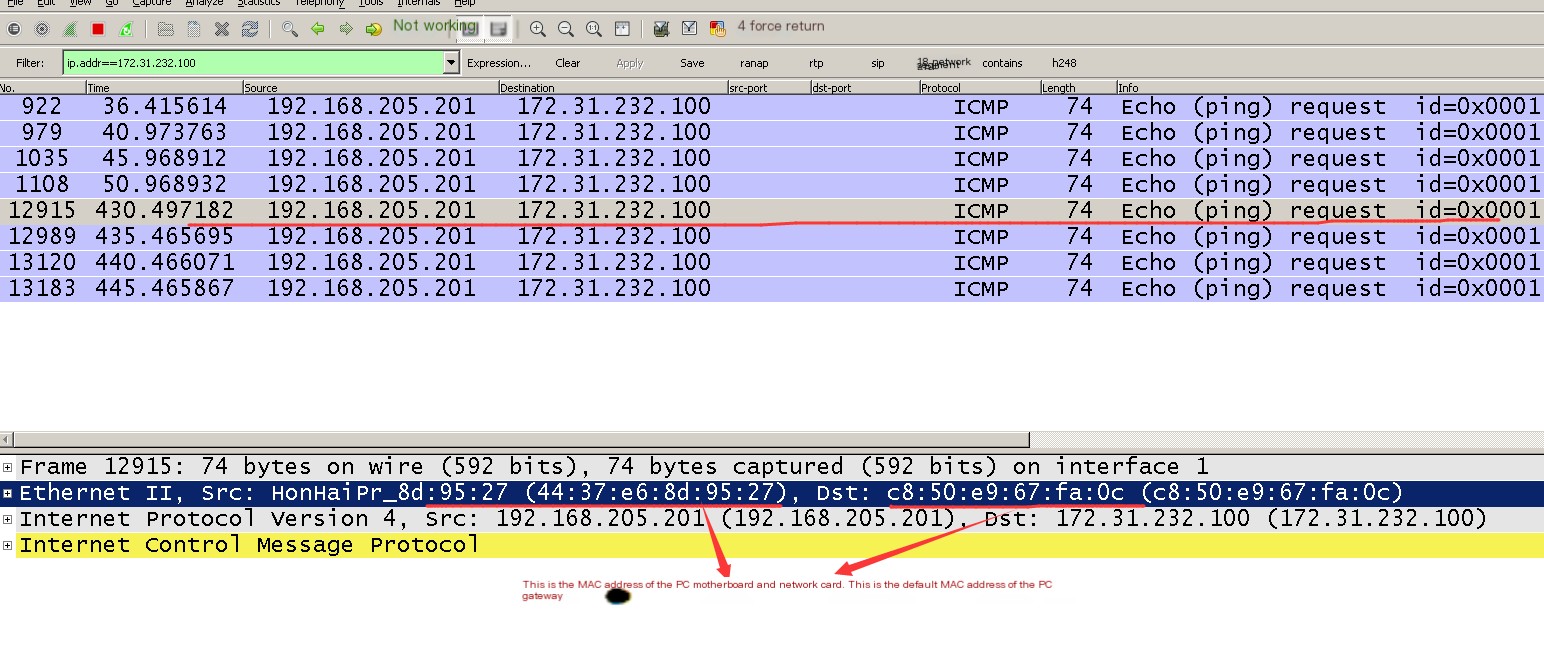The image size is (1544, 663).
Task: Save the current filter
Action: click(692, 63)
